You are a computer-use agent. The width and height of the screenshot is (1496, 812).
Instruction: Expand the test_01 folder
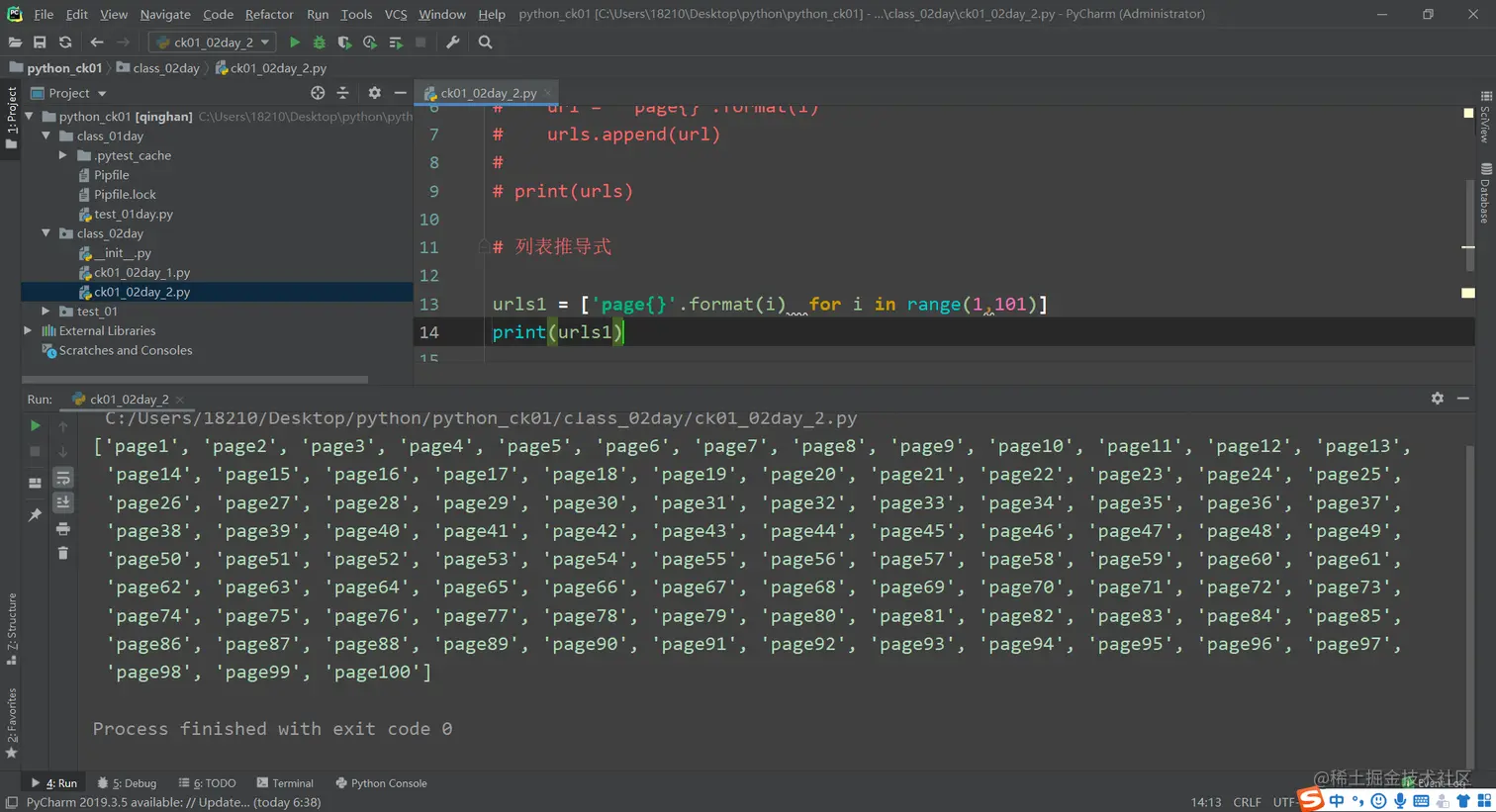(x=47, y=311)
